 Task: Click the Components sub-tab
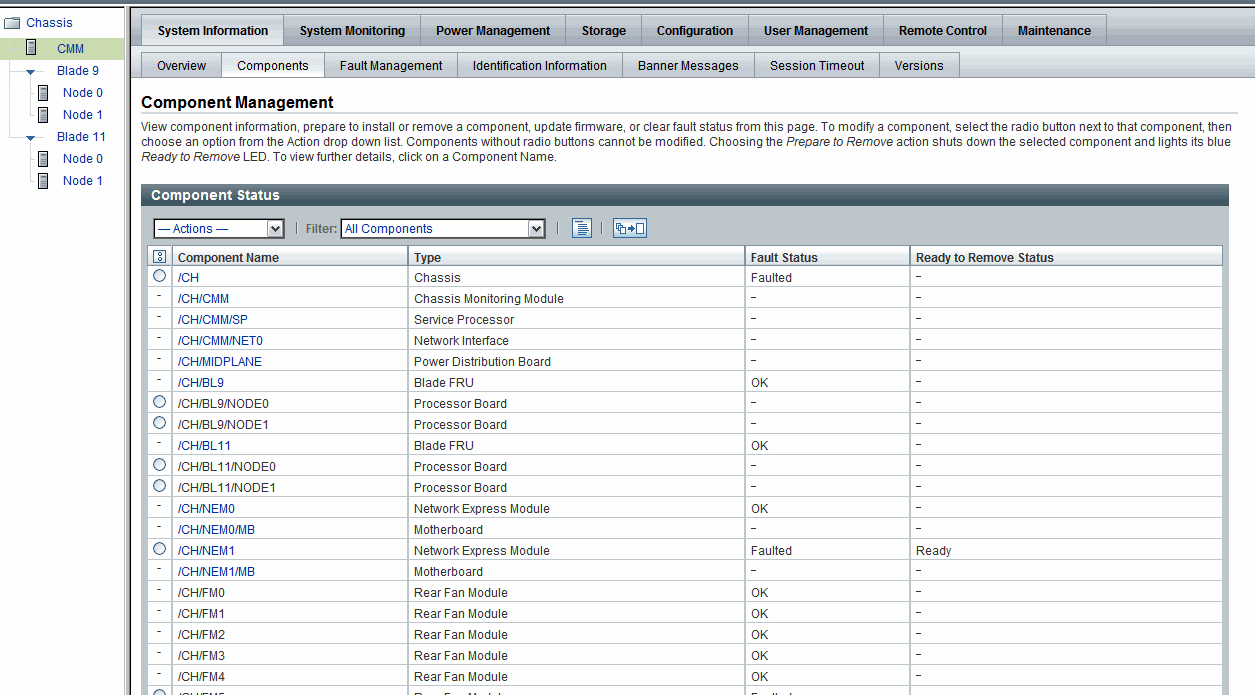click(x=273, y=66)
